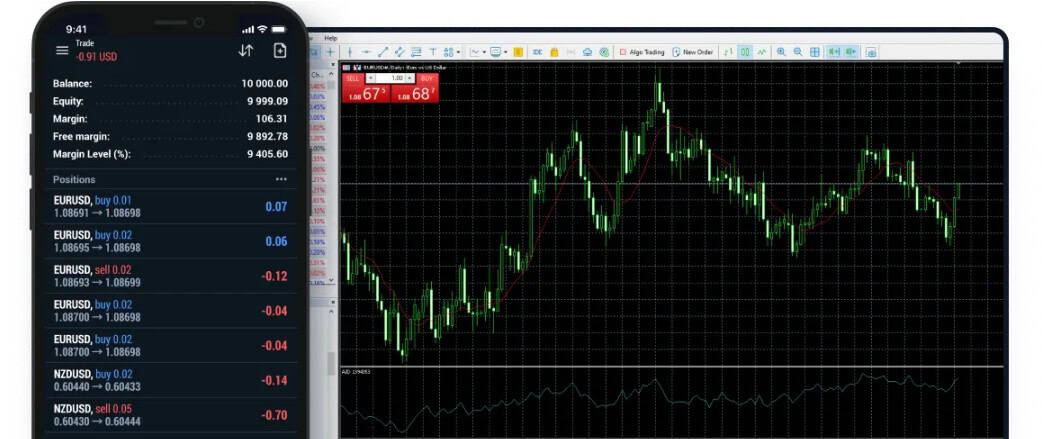Select NZDUSD buy 0.02 position

pyautogui.click(x=170, y=380)
